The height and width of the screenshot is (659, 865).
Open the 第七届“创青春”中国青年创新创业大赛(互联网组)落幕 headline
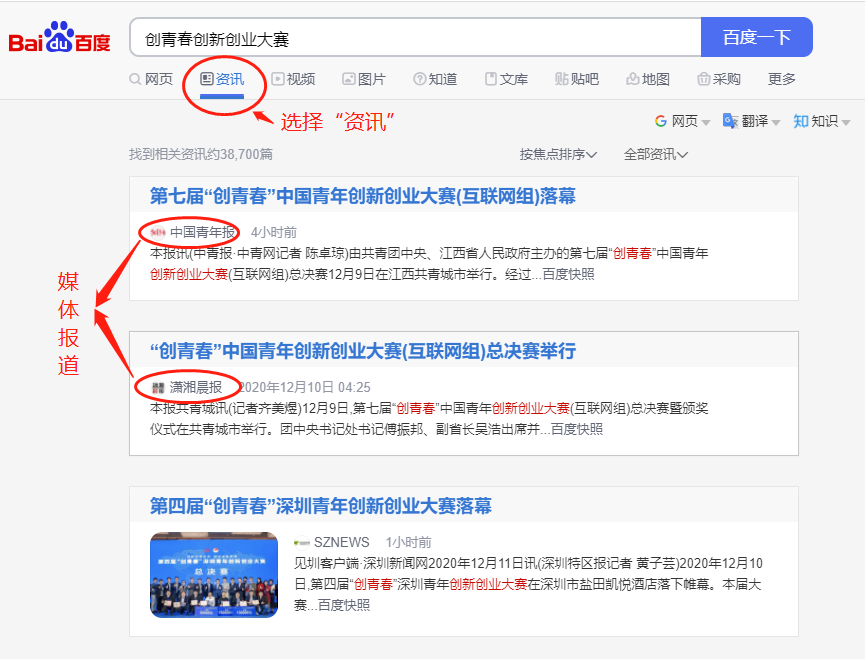pyautogui.click(x=362, y=196)
